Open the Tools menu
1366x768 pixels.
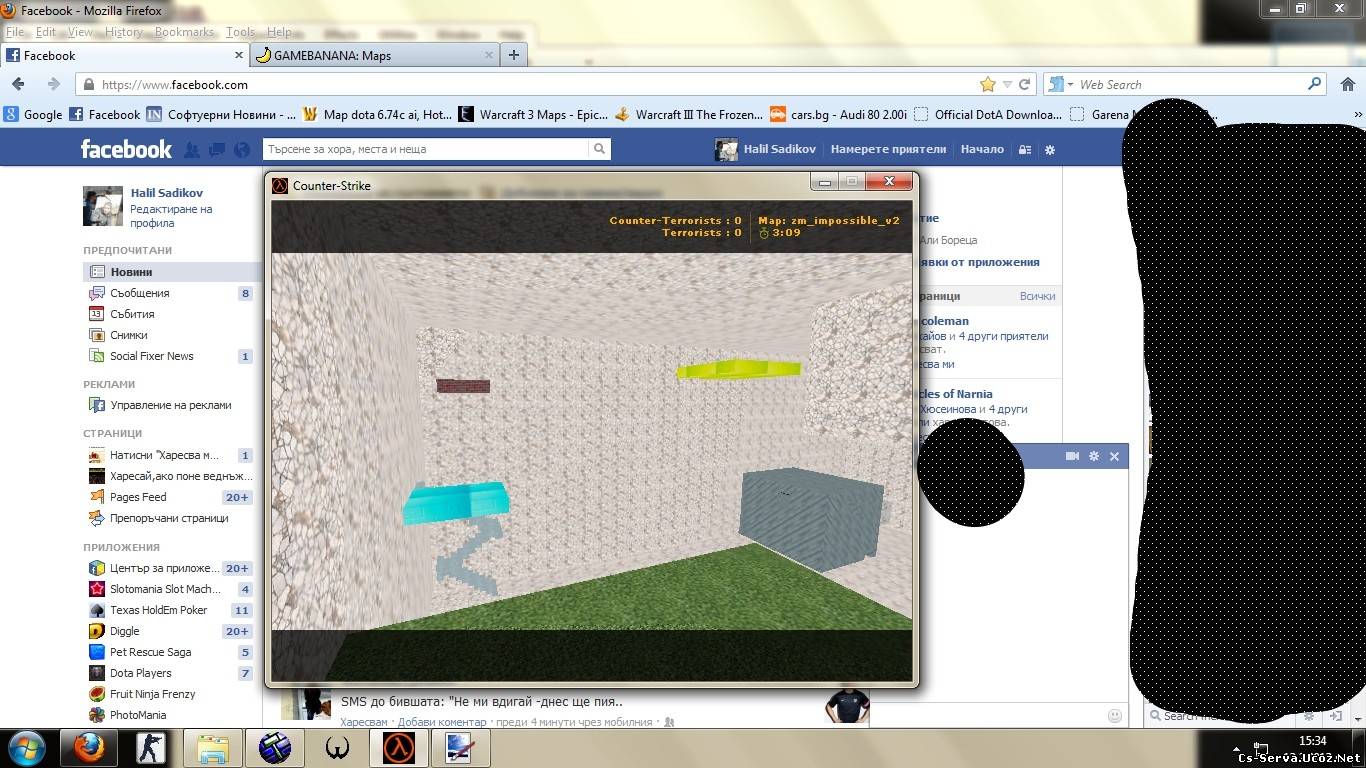(240, 32)
